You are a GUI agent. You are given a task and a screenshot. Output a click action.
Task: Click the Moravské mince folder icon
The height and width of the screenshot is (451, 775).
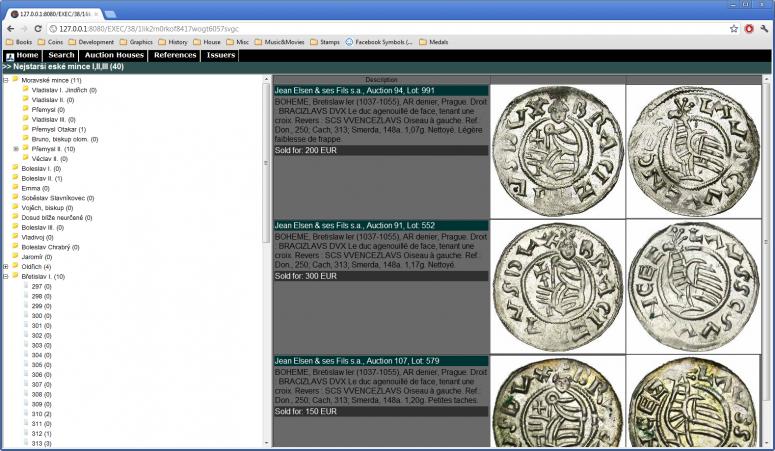coord(15,79)
